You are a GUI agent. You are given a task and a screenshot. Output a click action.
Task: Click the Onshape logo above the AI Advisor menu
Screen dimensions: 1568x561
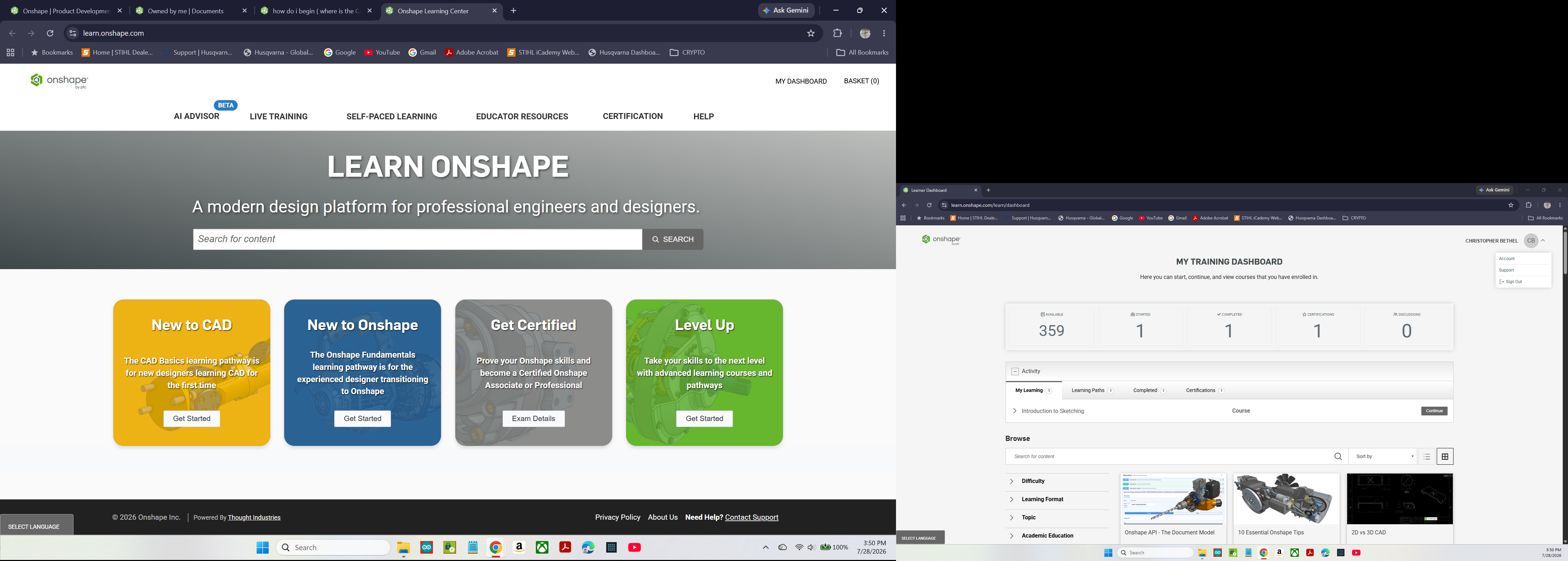click(x=59, y=81)
